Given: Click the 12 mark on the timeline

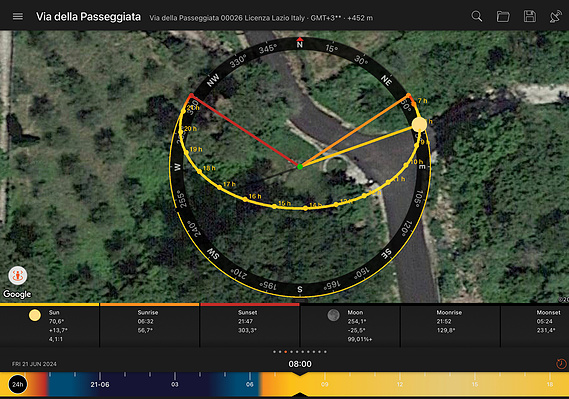Looking at the screenshot, I should (x=400, y=384).
